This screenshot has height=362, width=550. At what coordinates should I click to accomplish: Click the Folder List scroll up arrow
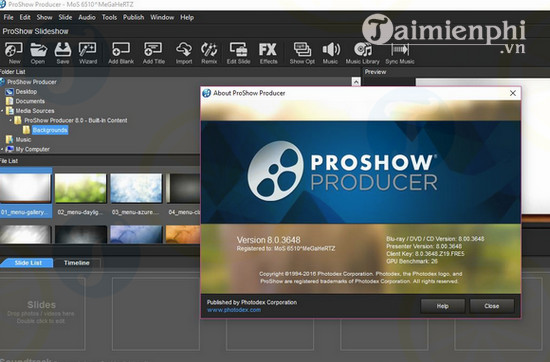(x=356, y=82)
